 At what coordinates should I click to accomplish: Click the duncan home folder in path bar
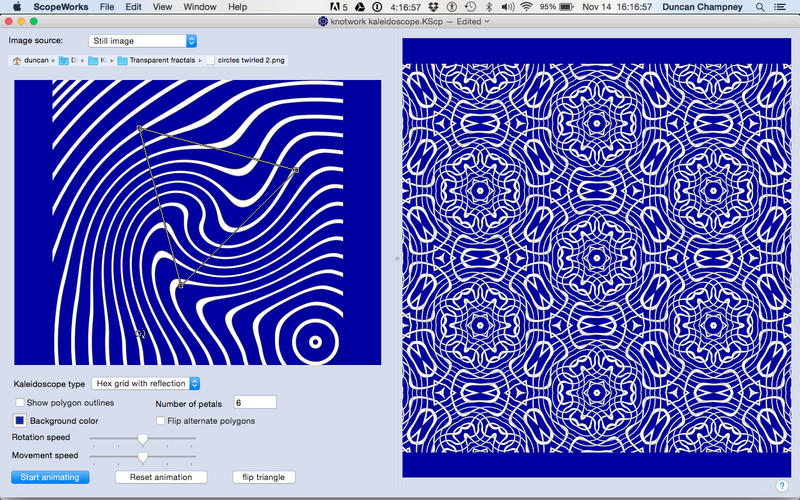point(28,60)
